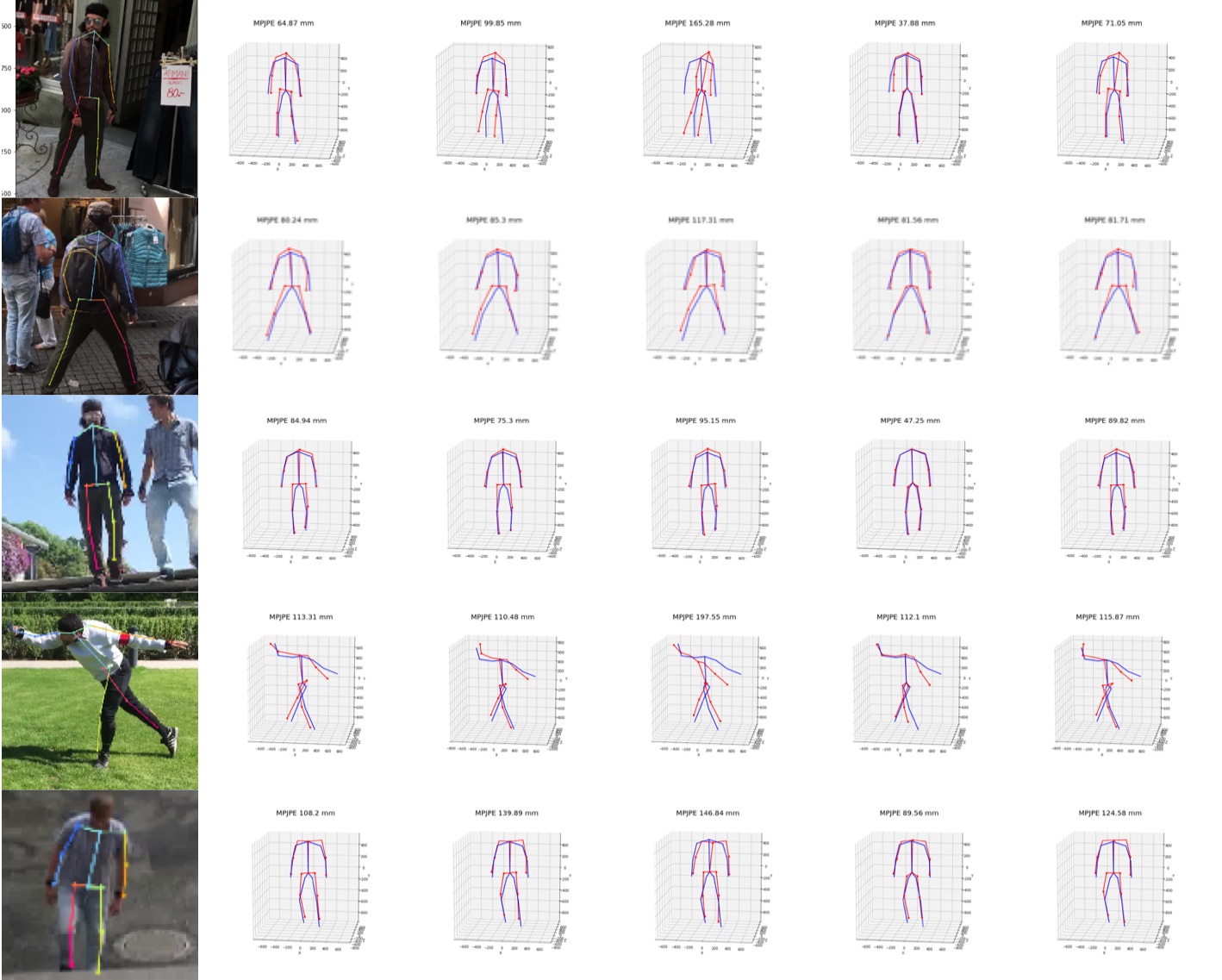Click the title text 'MPJPE 71.05 mm'
The width and height of the screenshot is (1222, 980).
(1112, 23)
